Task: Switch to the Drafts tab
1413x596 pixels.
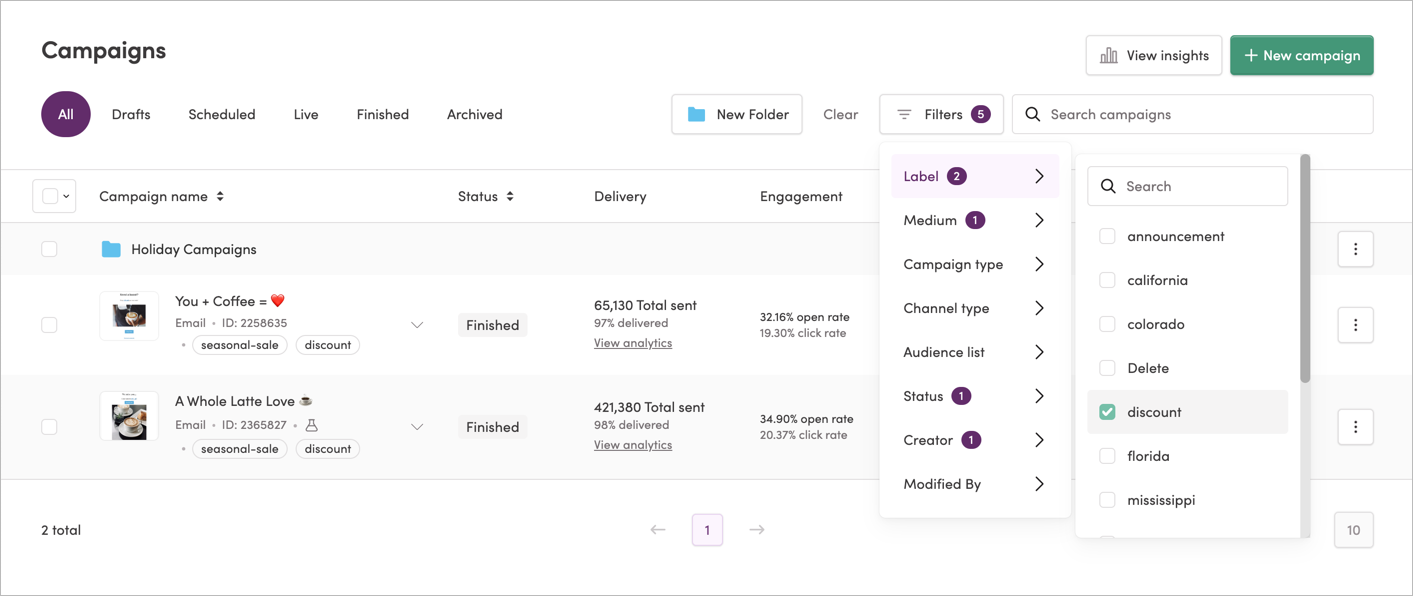Action: (130, 113)
